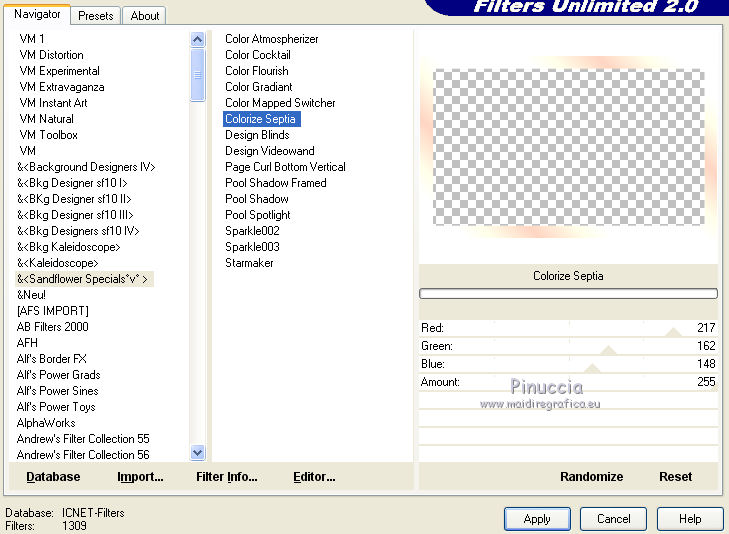Select the AFH category
The image size is (729, 534).
(x=27, y=343)
